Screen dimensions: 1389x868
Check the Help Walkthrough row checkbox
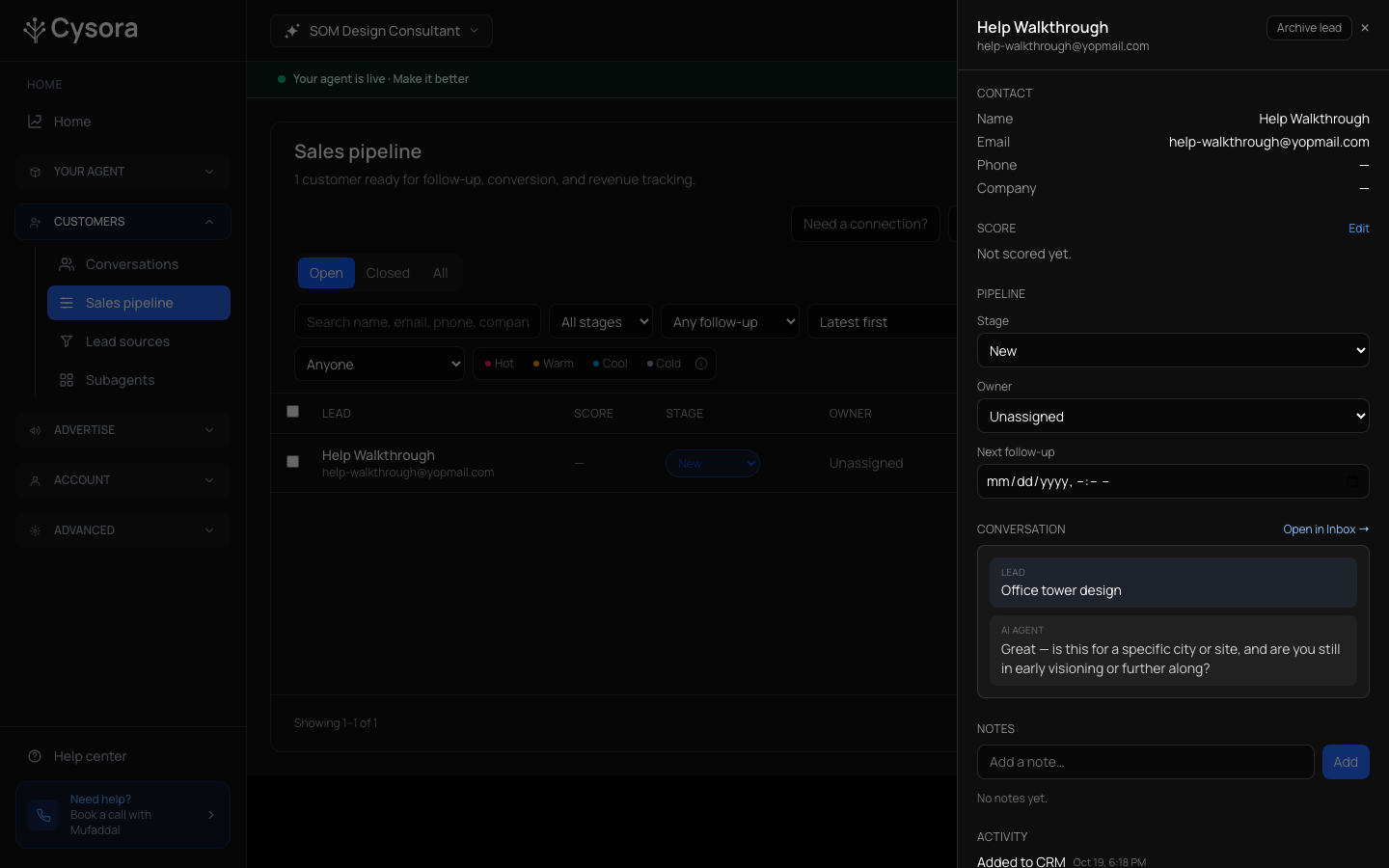click(293, 462)
